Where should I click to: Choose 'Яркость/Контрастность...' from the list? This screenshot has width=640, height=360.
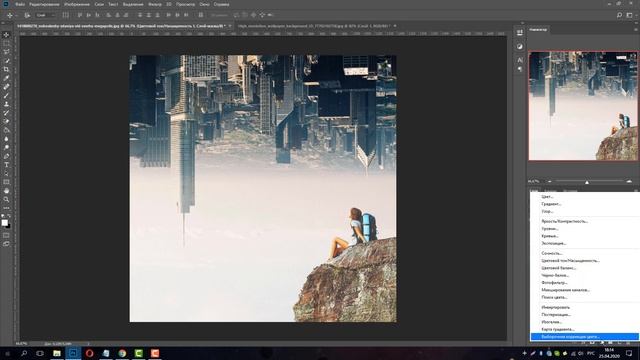coord(584,221)
